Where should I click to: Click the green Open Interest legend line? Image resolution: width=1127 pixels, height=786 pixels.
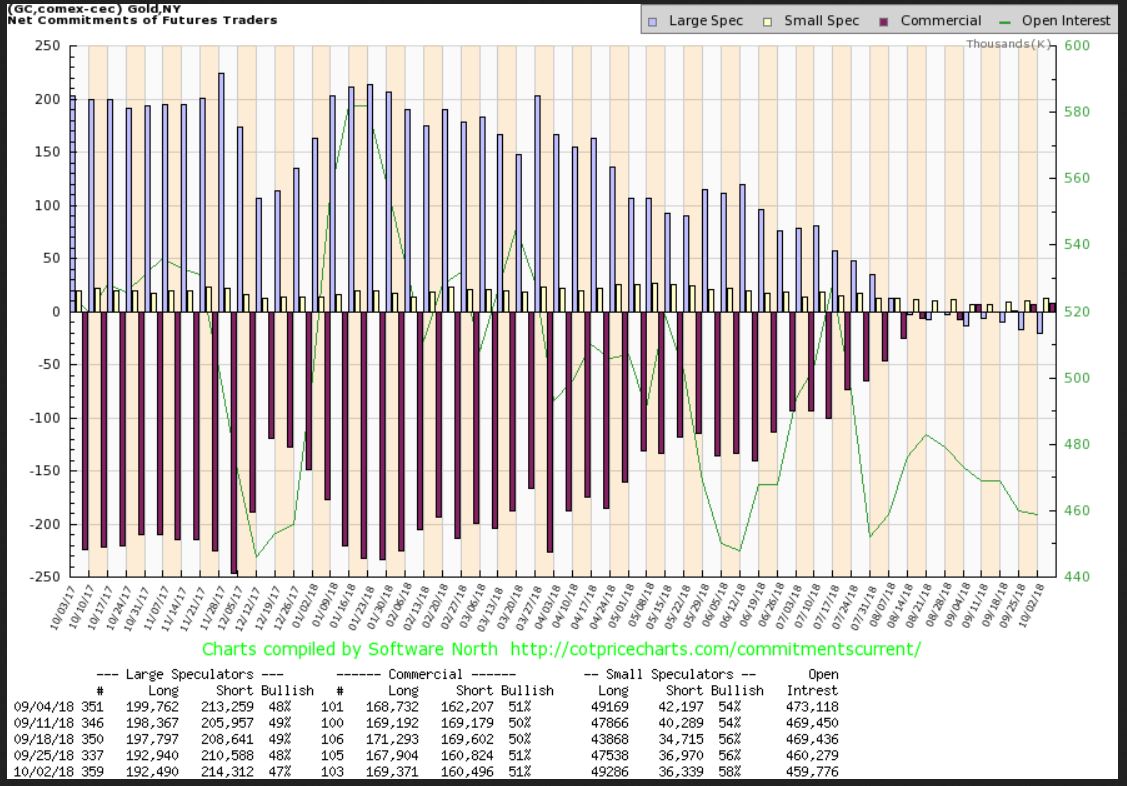click(1004, 21)
